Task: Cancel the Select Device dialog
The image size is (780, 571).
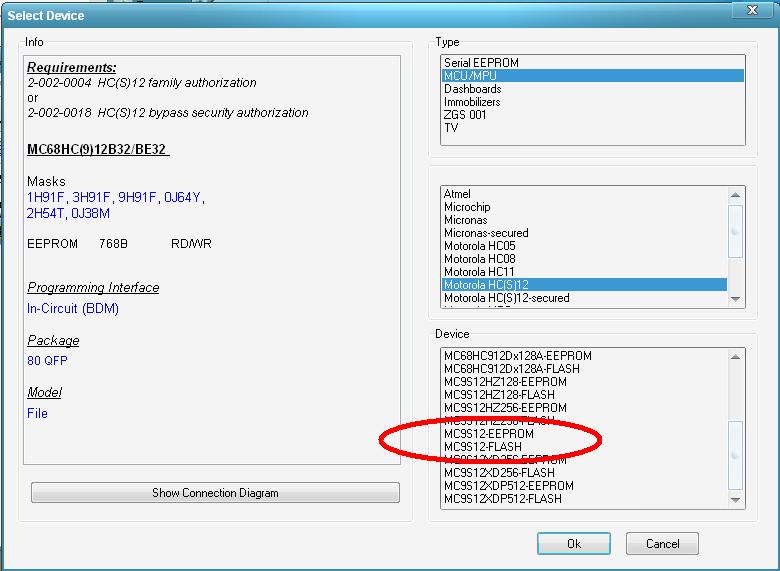Action: [x=662, y=543]
